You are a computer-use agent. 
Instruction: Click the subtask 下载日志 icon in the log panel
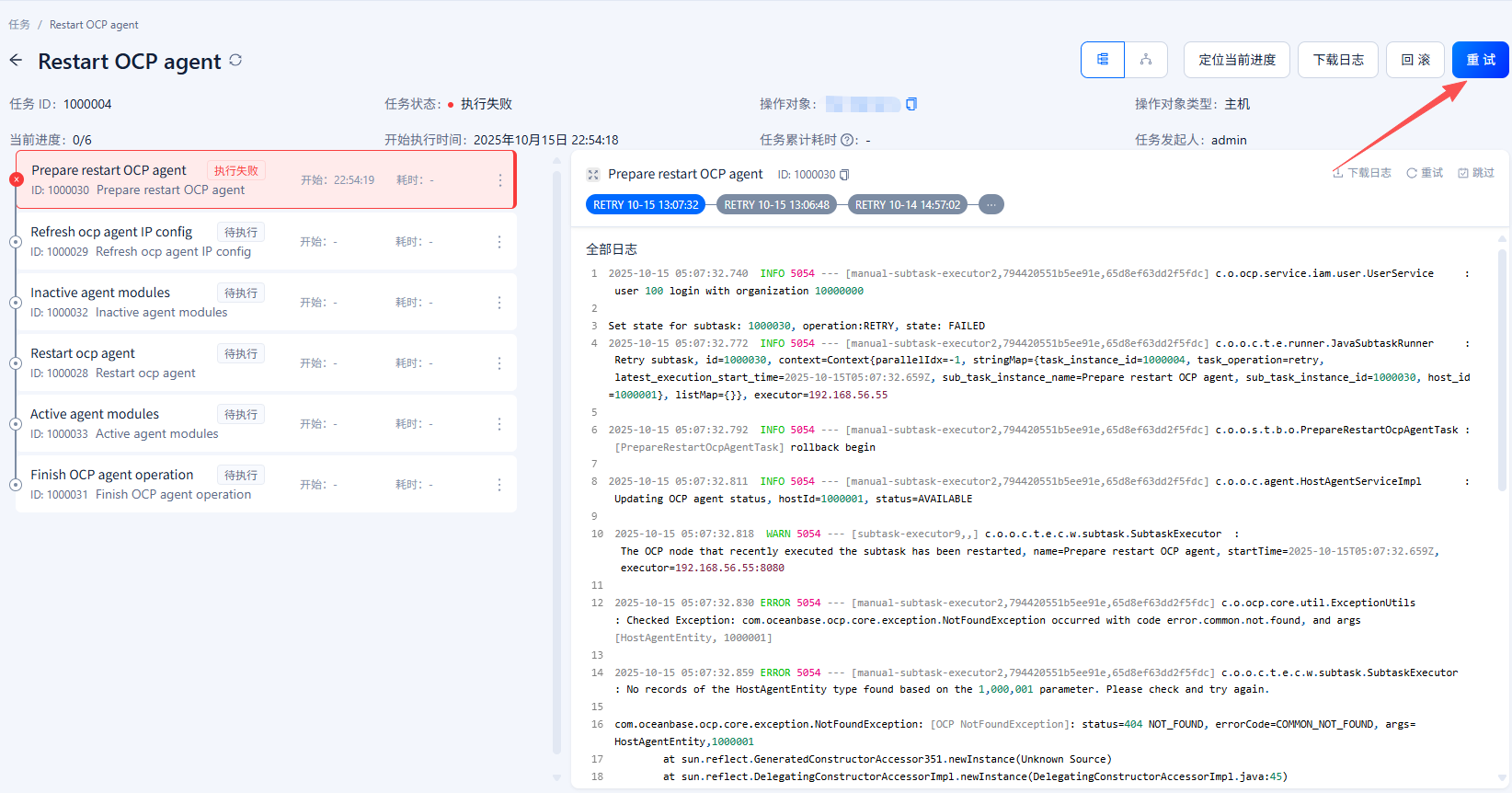[1362, 173]
